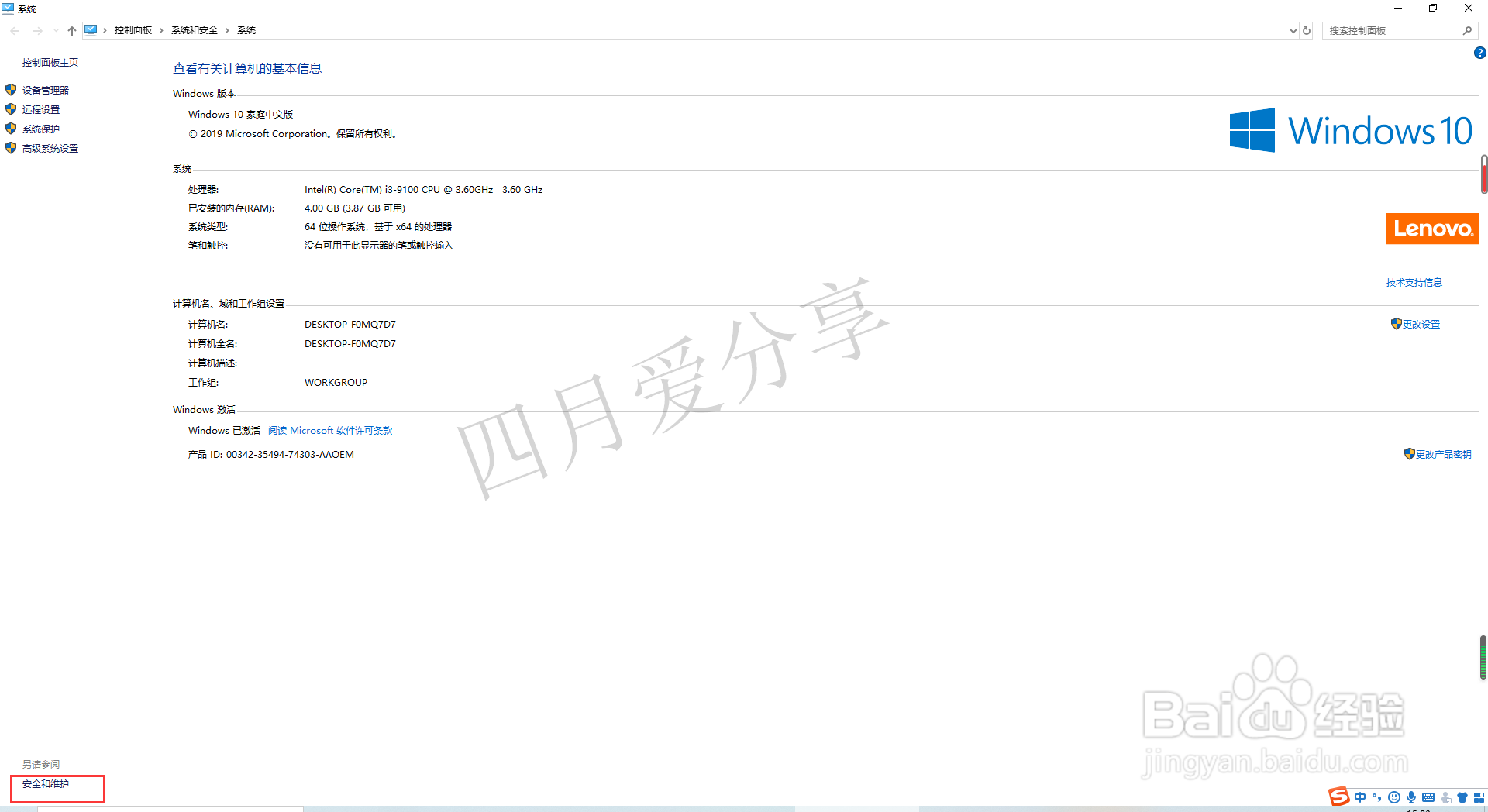Click DESKTOP-F0MQ7D7 beside 计算机全名

(350, 344)
